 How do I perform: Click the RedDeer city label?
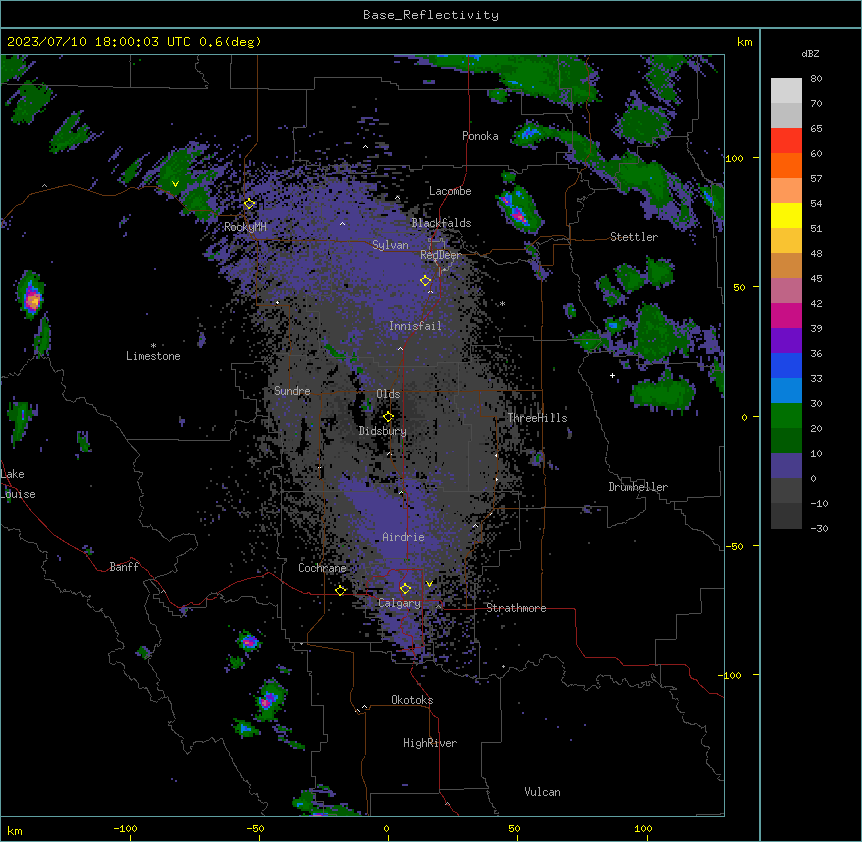(x=440, y=255)
